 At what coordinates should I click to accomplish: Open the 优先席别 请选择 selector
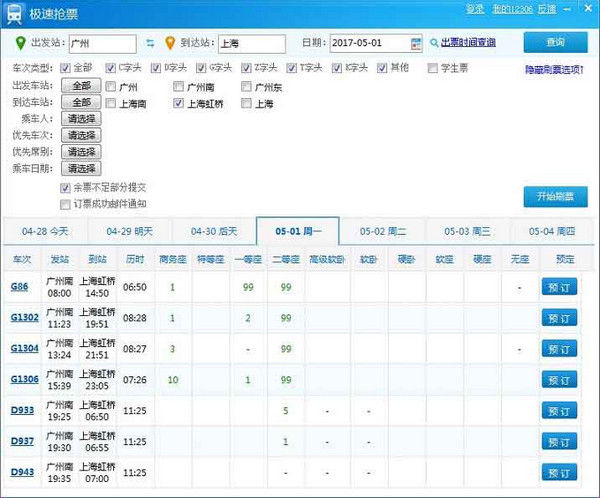point(81,152)
